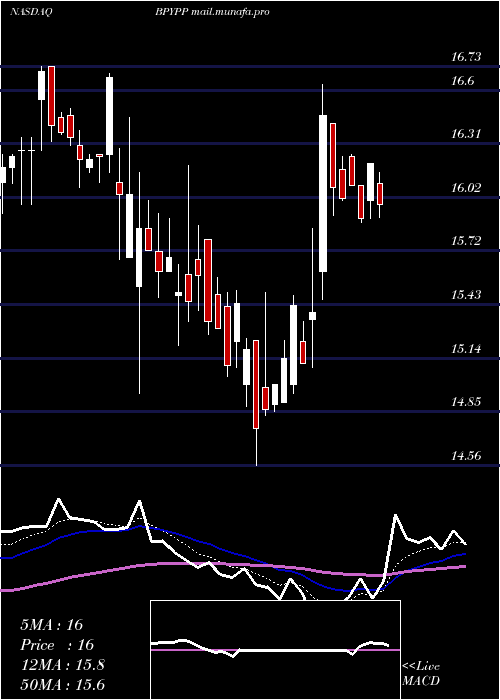Click the 15.72 price level label
This screenshot has height=700, width=500.
coord(466,241)
